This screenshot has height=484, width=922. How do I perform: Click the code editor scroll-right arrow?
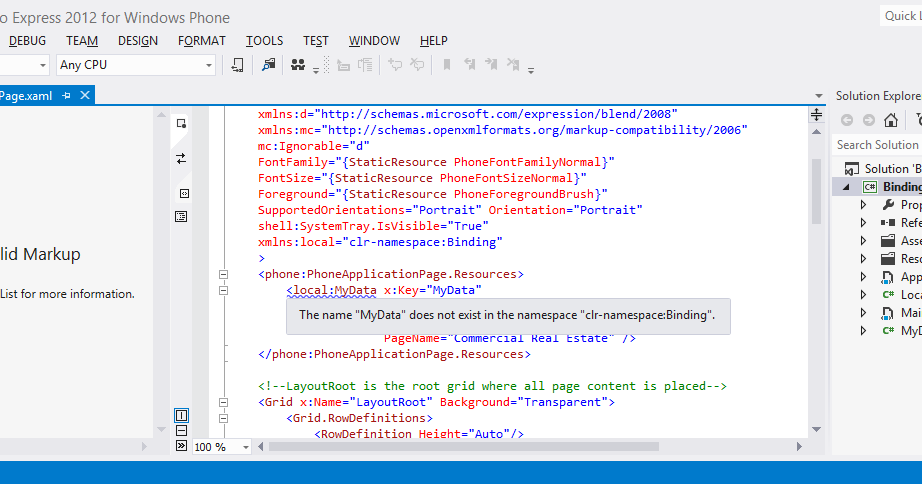tap(799, 447)
